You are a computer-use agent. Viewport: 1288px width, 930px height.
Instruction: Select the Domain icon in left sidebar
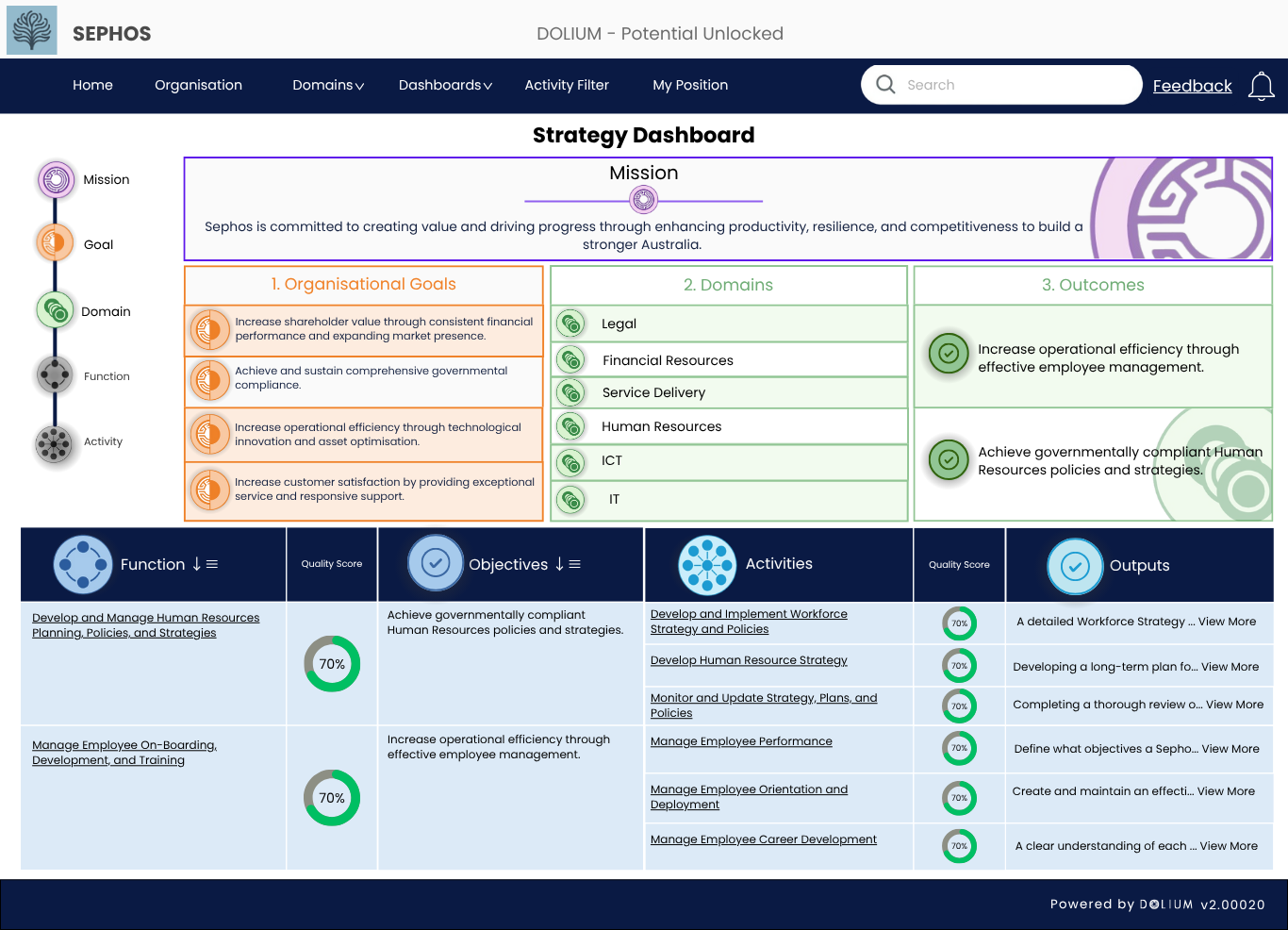(55, 310)
